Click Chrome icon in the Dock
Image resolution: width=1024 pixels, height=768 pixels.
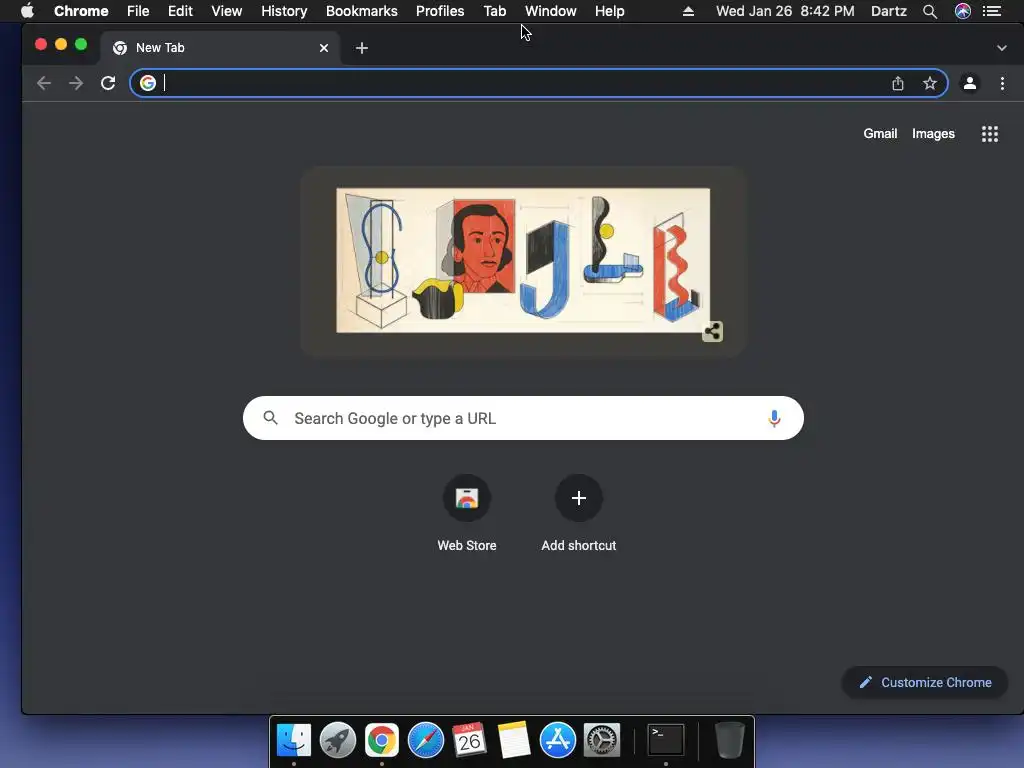[x=381, y=740]
